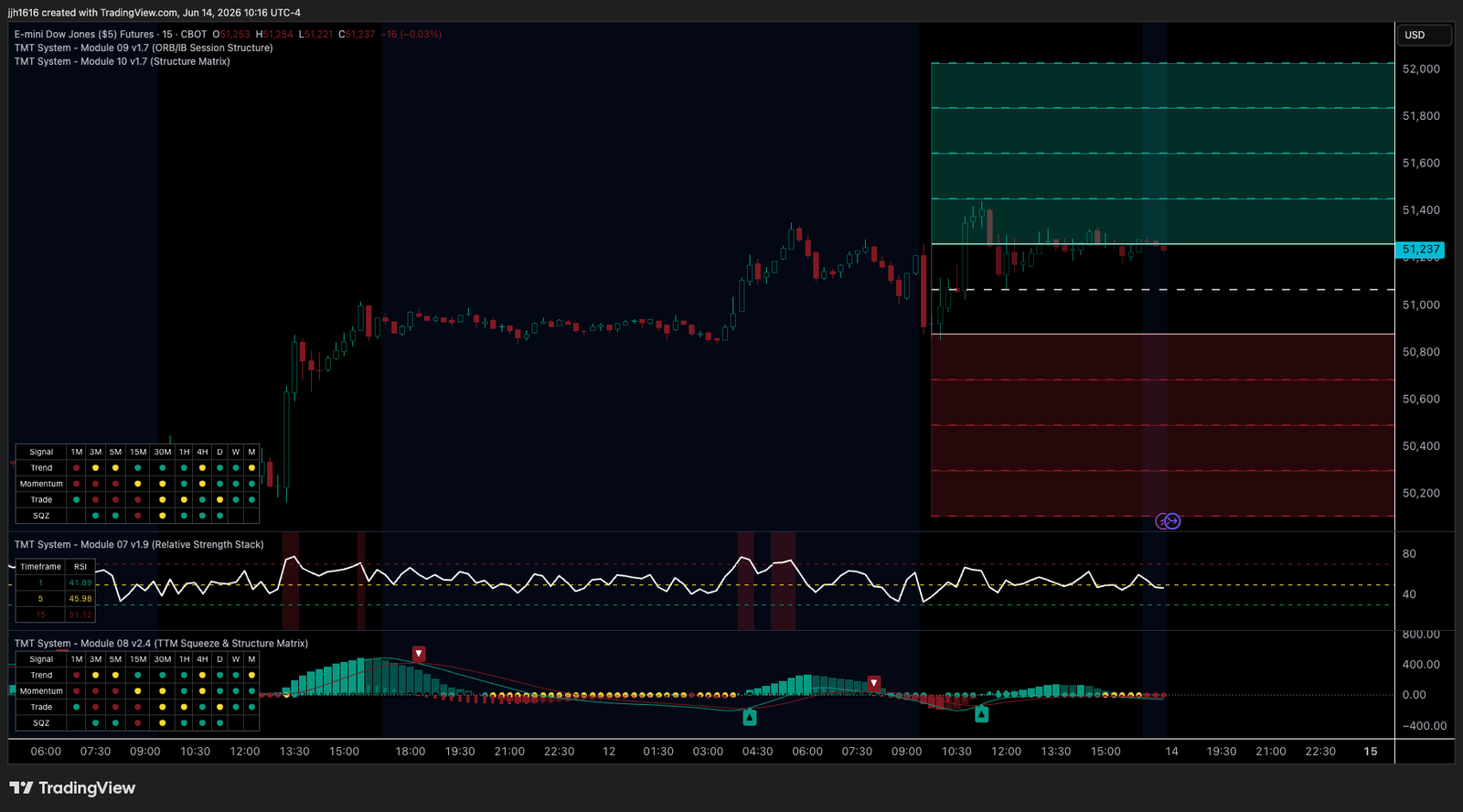1463x812 pixels.
Task: Click the 51,000 price axis label
Action: click(1421, 304)
